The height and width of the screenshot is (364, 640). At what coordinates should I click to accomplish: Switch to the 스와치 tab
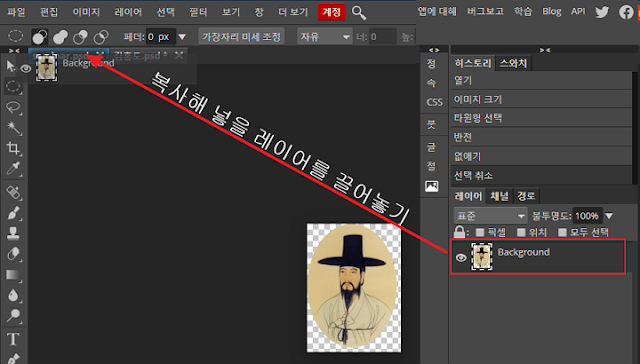(x=513, y=63)
